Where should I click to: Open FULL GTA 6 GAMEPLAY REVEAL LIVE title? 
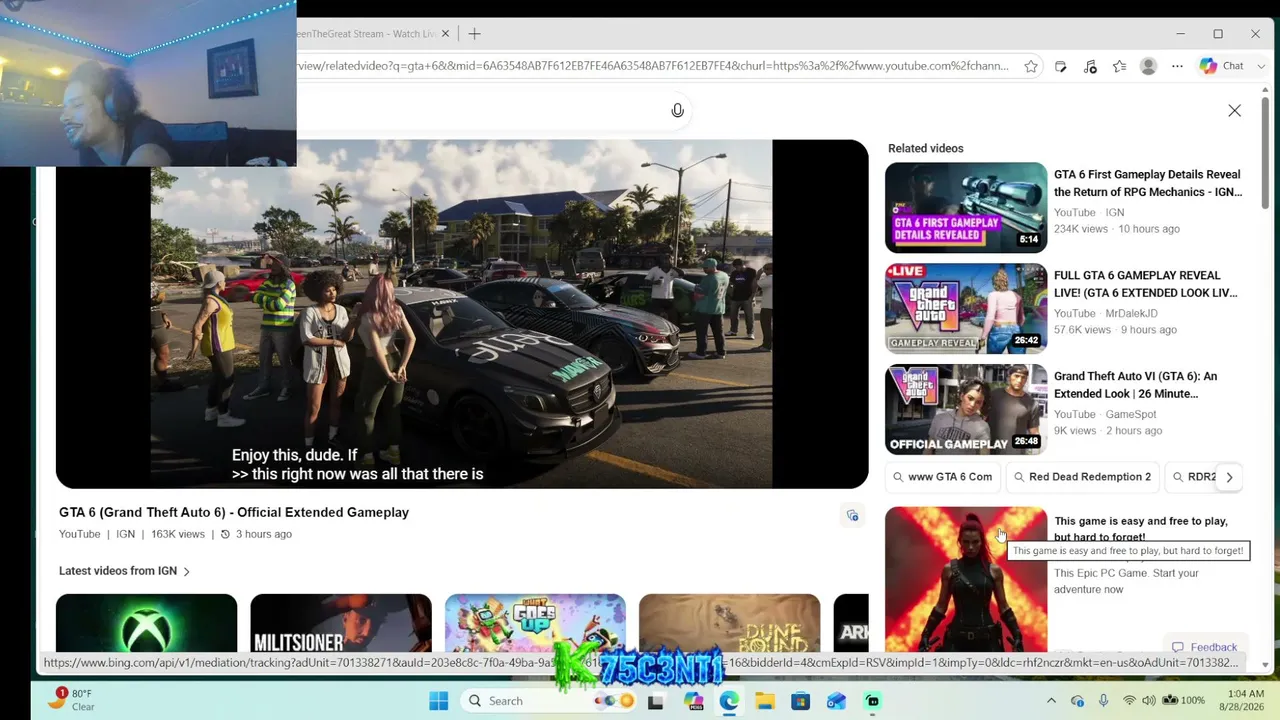pos(1146,284)
